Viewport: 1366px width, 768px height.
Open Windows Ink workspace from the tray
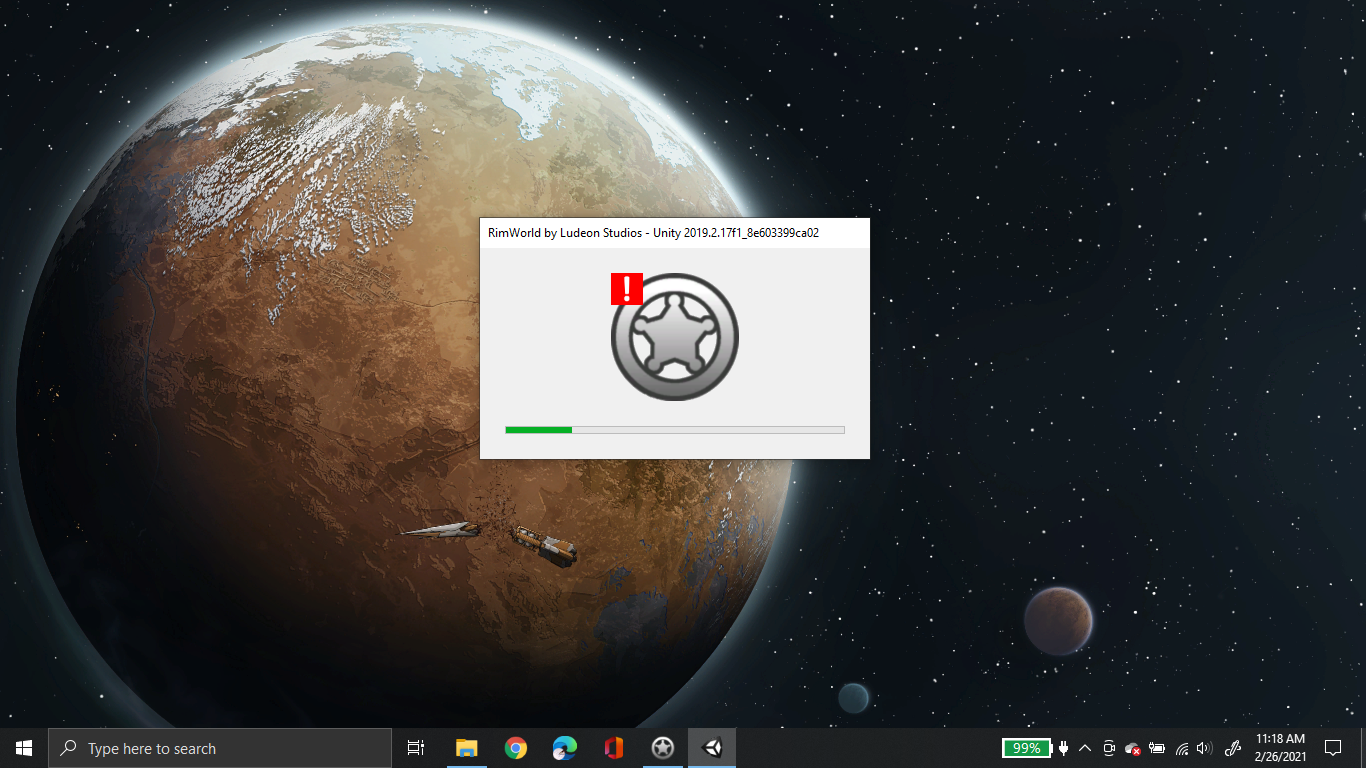pos(1233,748)
